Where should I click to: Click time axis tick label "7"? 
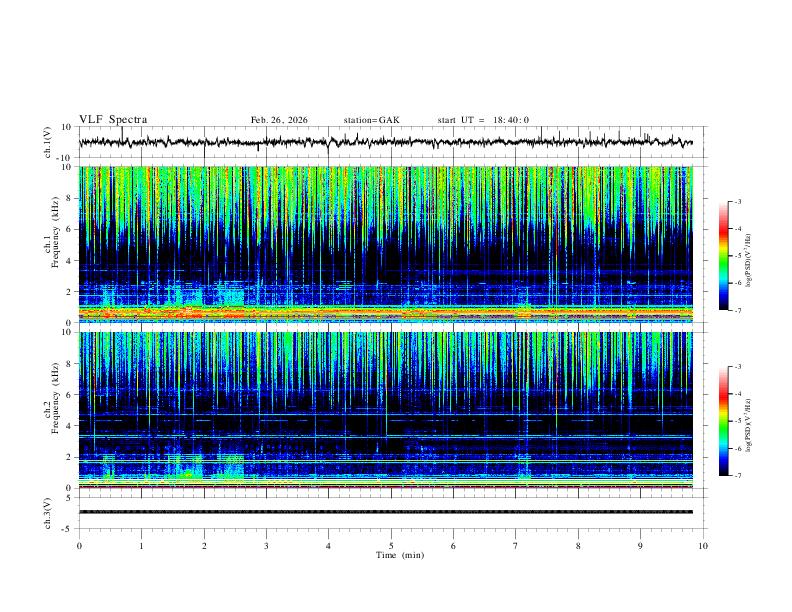pyautogui.click(x=516, y=546)
